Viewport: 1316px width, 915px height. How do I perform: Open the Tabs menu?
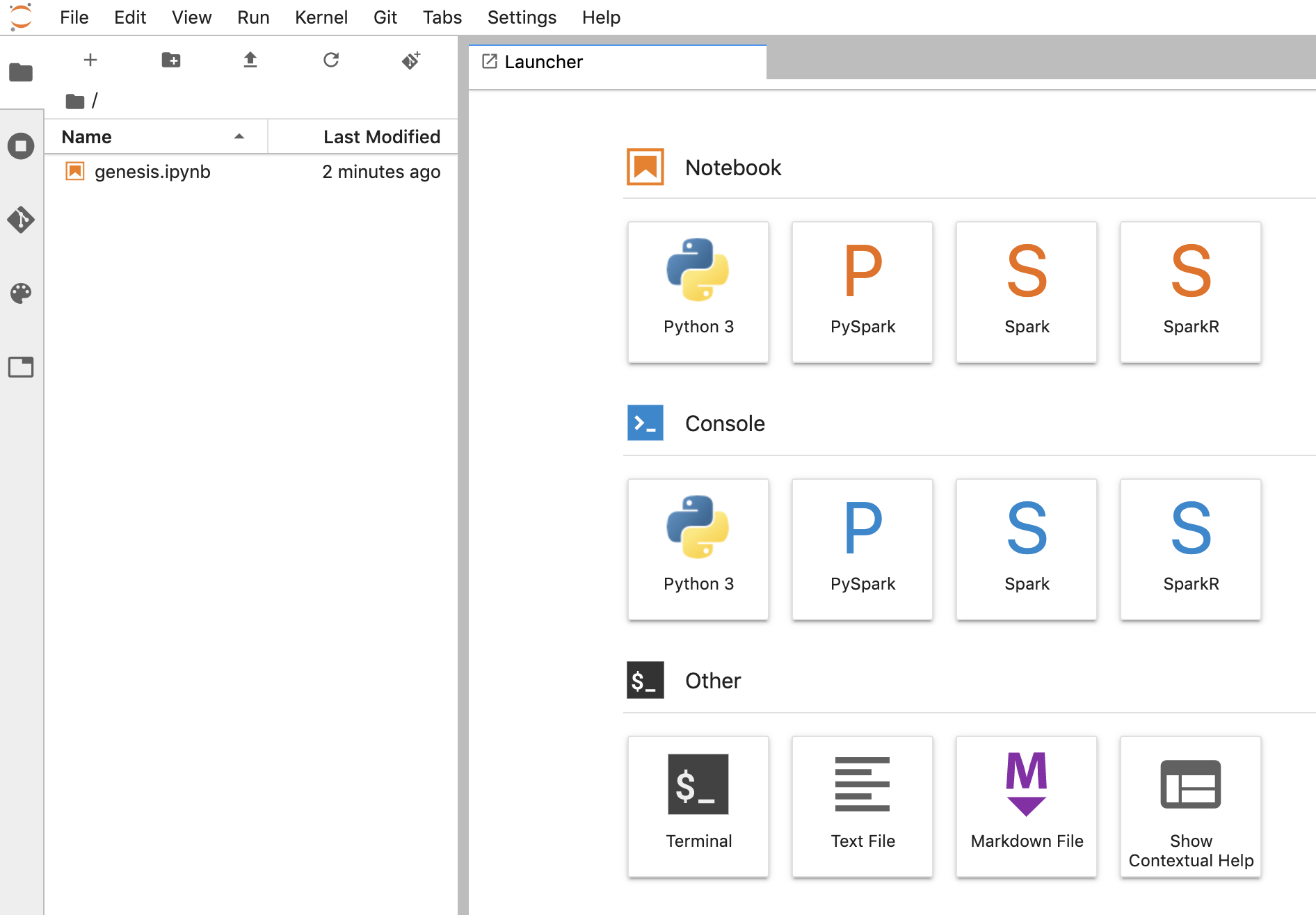point(442,17)
